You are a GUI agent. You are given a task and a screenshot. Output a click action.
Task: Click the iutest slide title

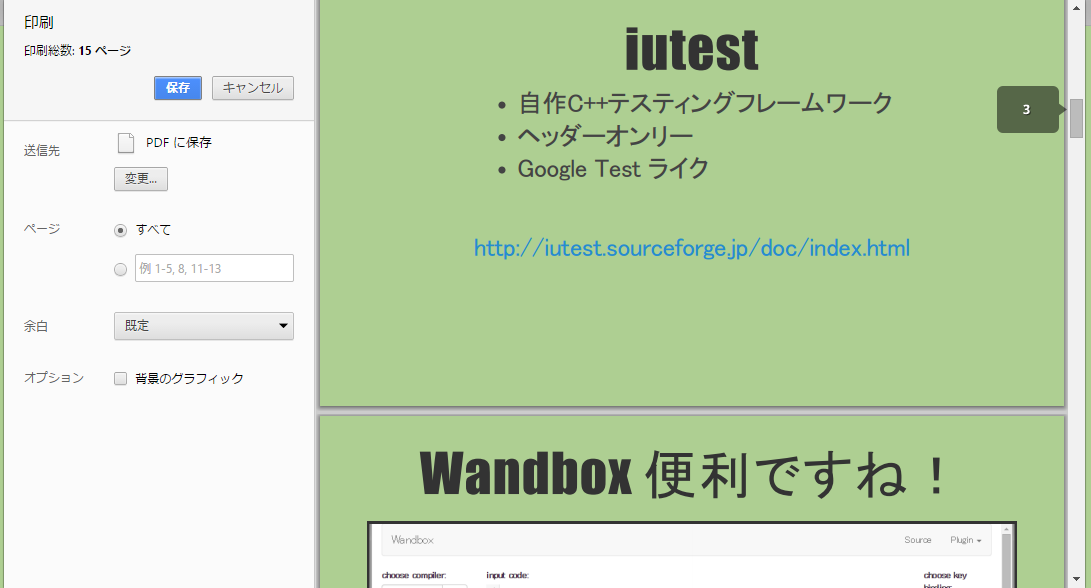(692, 50)
